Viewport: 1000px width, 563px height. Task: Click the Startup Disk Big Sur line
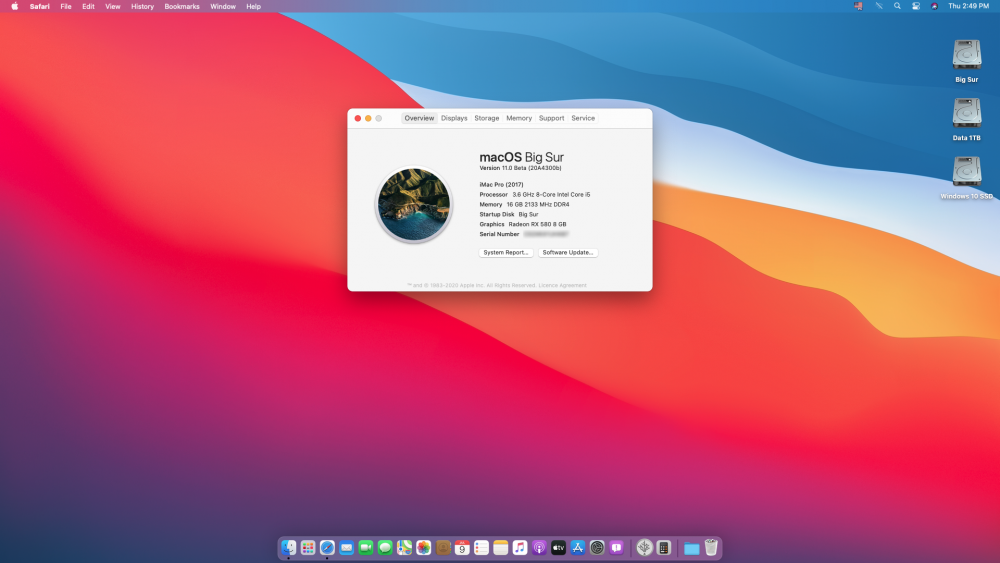(x=508, y=214)
